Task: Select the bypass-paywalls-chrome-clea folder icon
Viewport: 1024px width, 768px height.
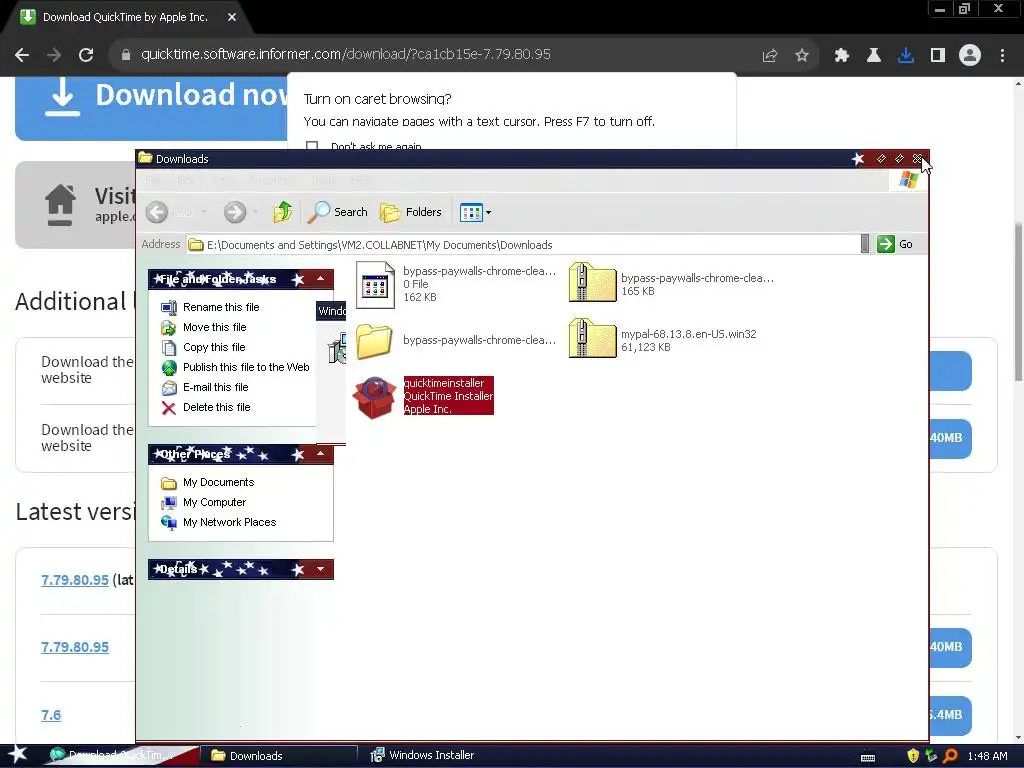Action: point(374,341)
